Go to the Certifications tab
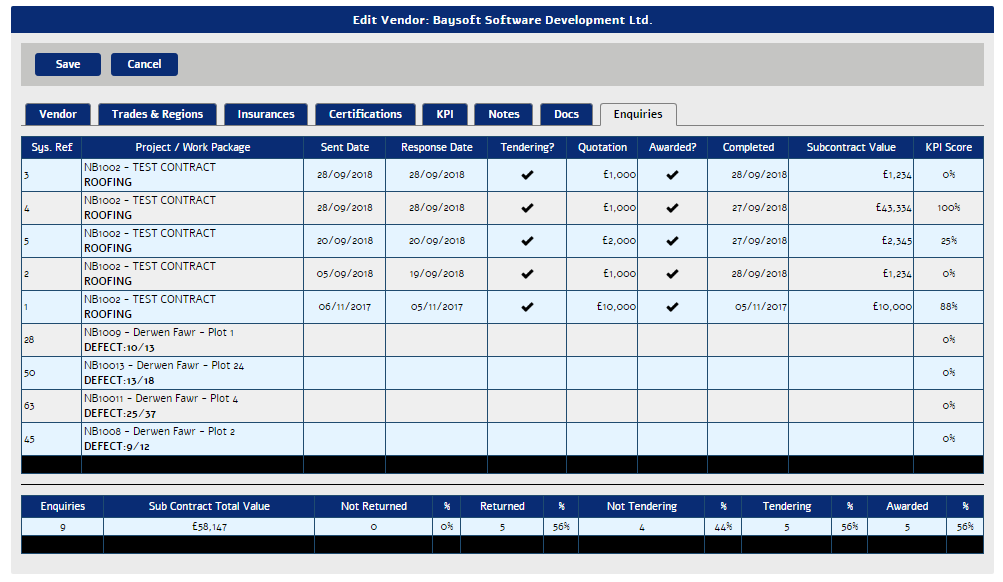 tap(365, 114)
